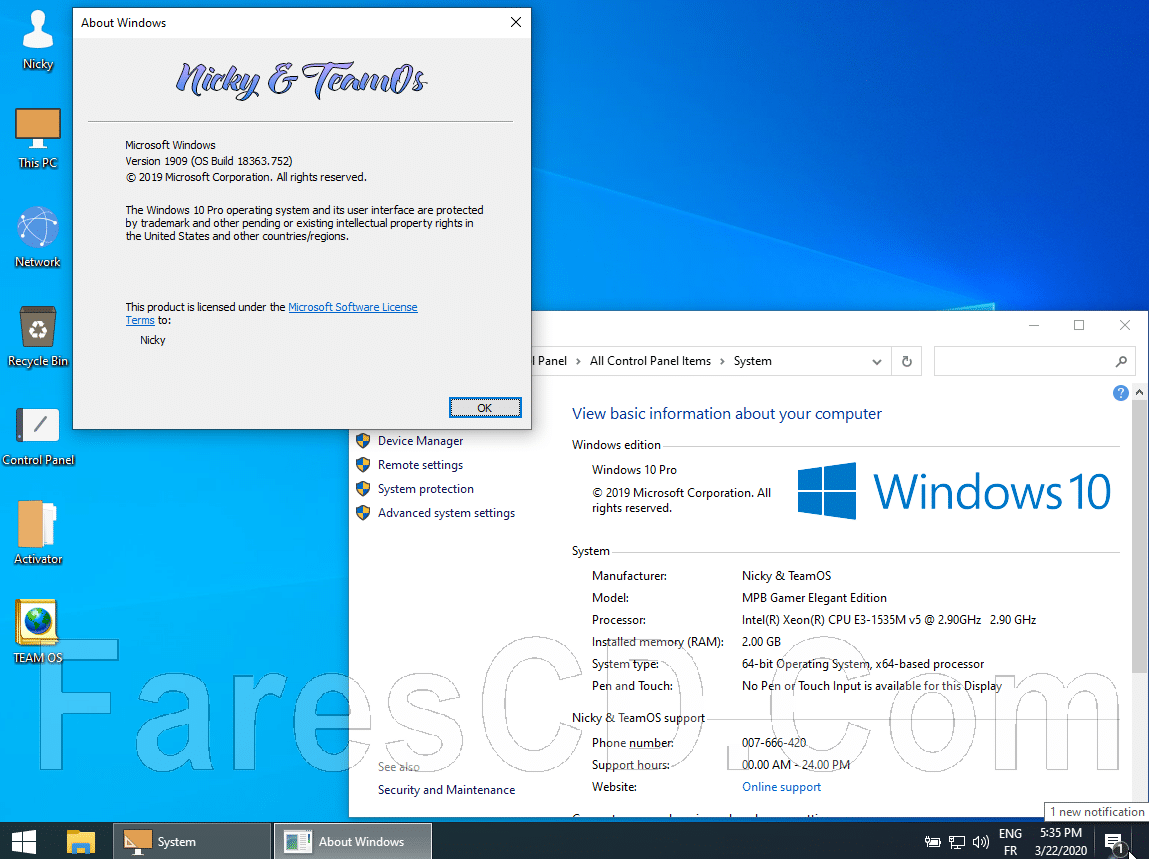Click the 'Windows 10 Pro' edition text

(634, 470)
